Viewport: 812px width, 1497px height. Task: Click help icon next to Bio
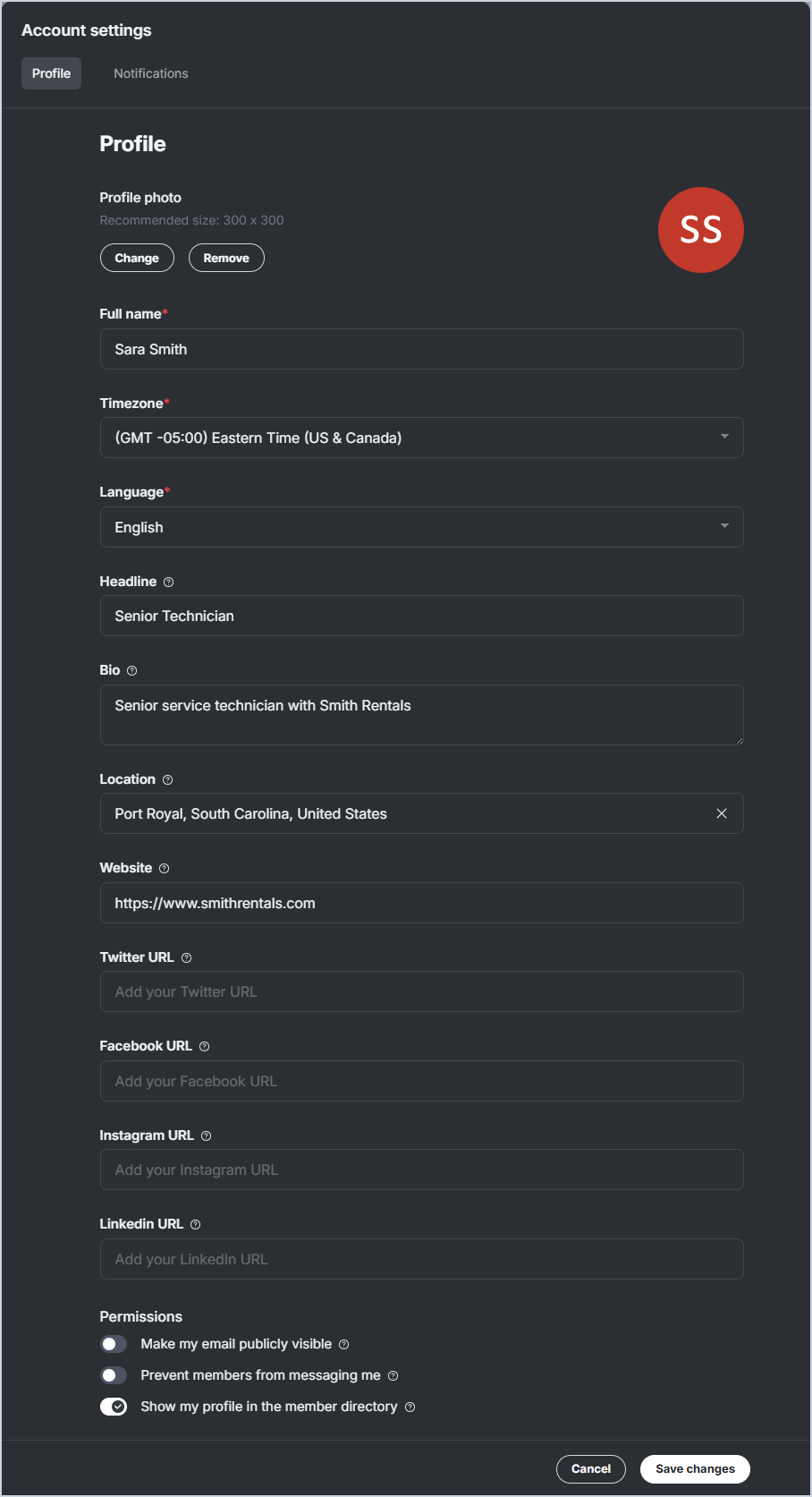tap(132, 671)
